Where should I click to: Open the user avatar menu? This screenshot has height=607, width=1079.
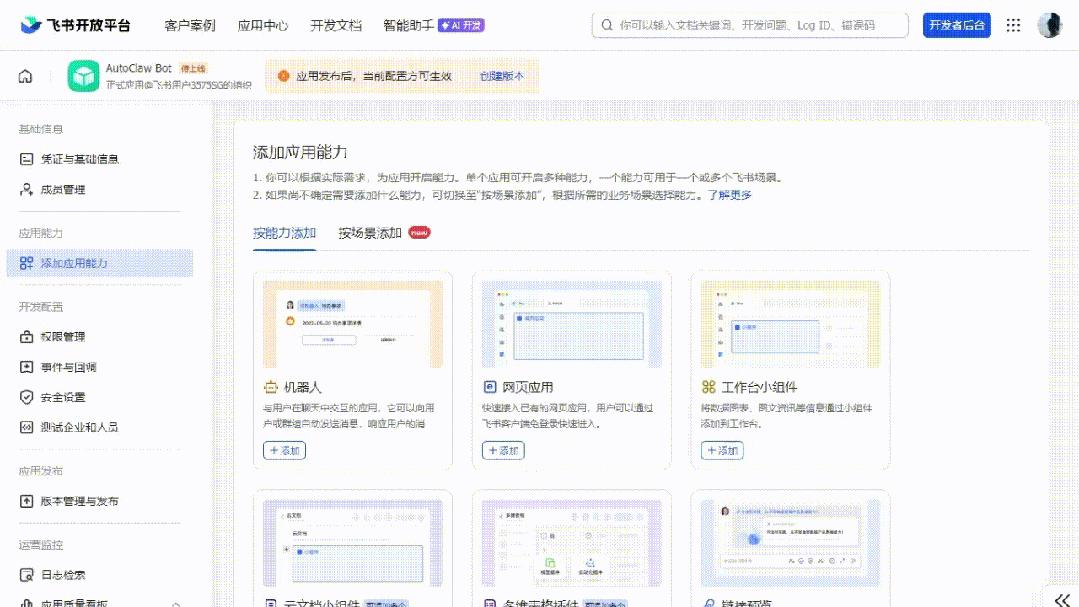1049,25
